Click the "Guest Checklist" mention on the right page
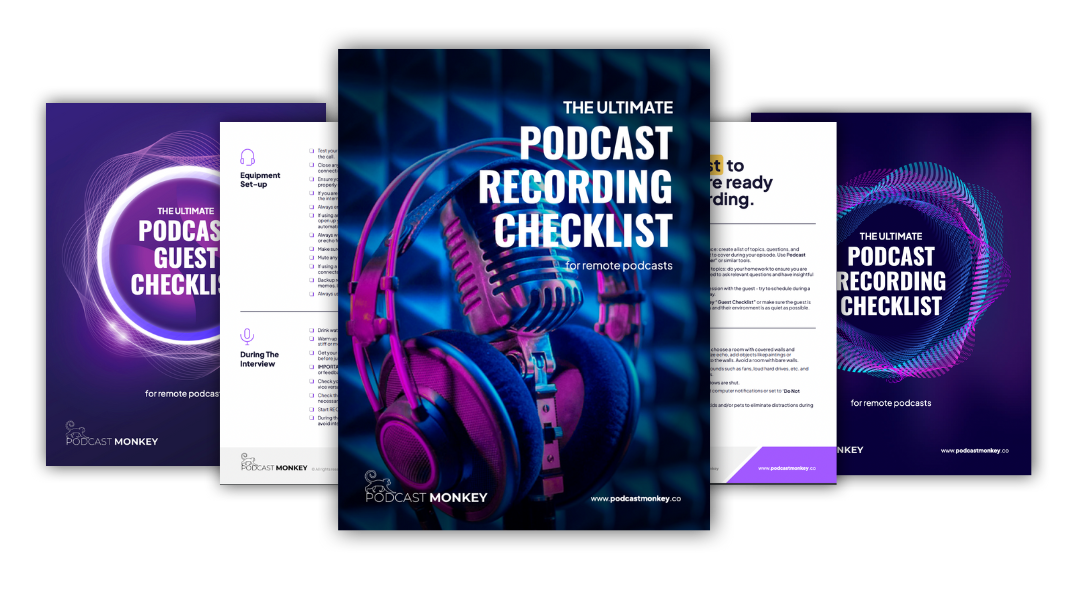This screenshot has width=1080, height=591. (x=736, y=302)
